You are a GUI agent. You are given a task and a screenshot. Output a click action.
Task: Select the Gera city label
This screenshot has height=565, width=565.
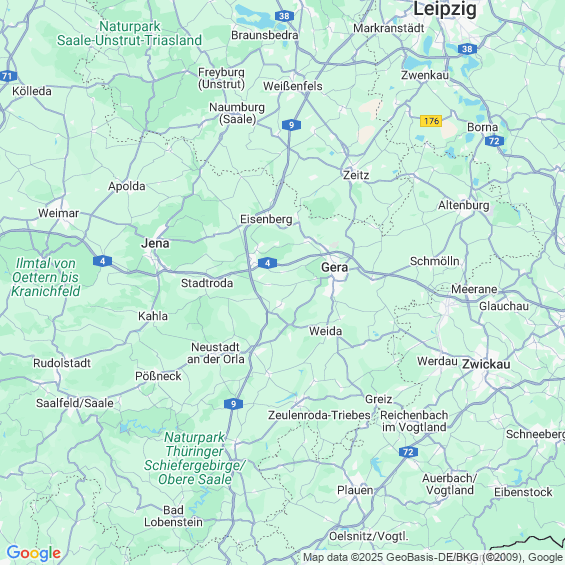point(335,267)
